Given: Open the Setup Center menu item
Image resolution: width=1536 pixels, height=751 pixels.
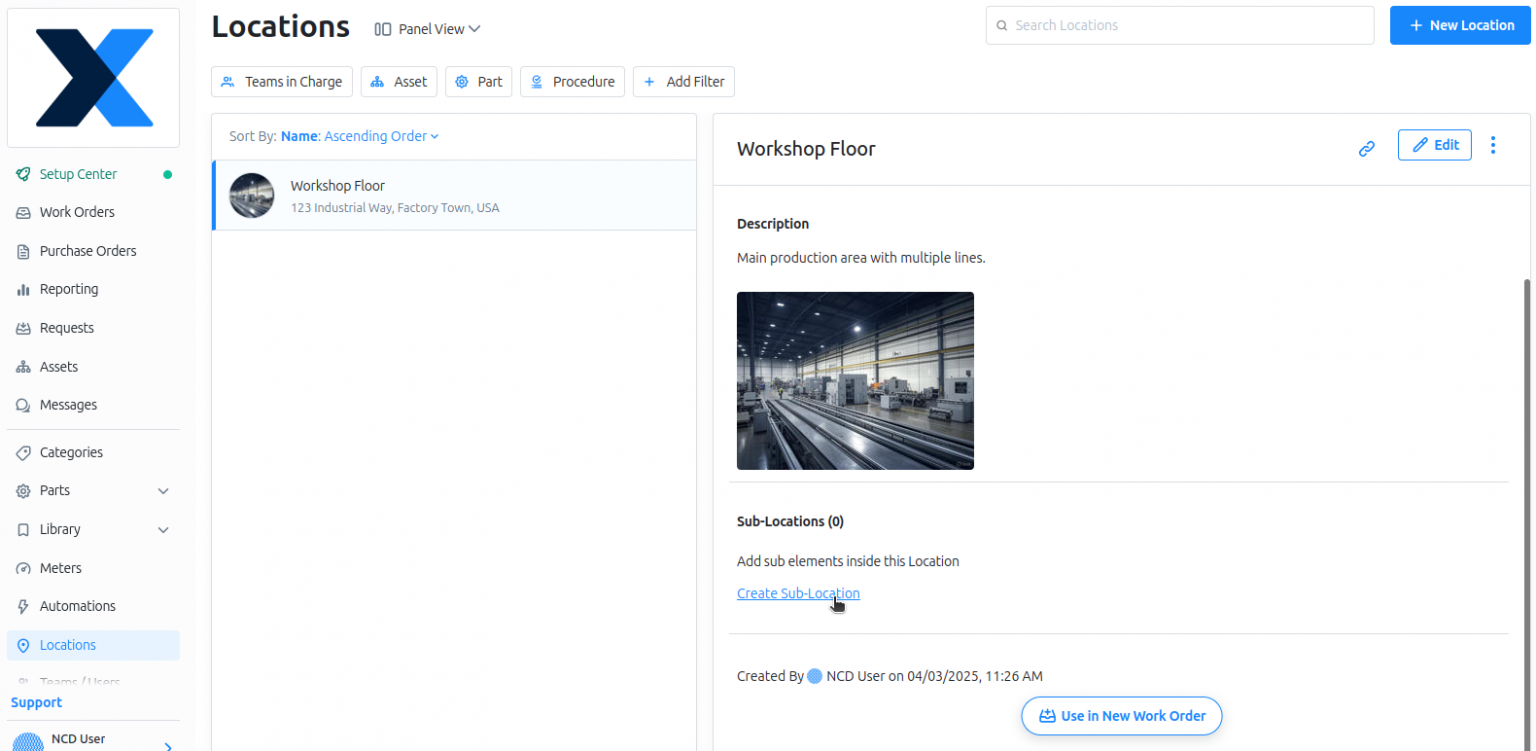Looking at the screenshot, I should click(78, 174).
